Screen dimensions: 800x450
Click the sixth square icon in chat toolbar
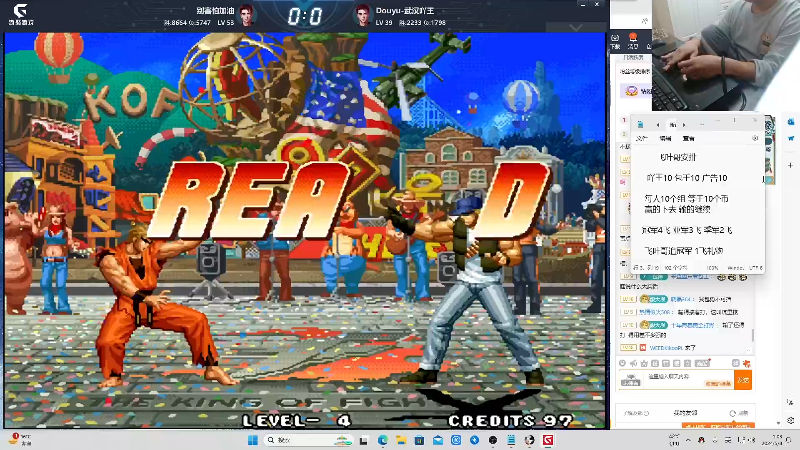(x=677, y=363)
